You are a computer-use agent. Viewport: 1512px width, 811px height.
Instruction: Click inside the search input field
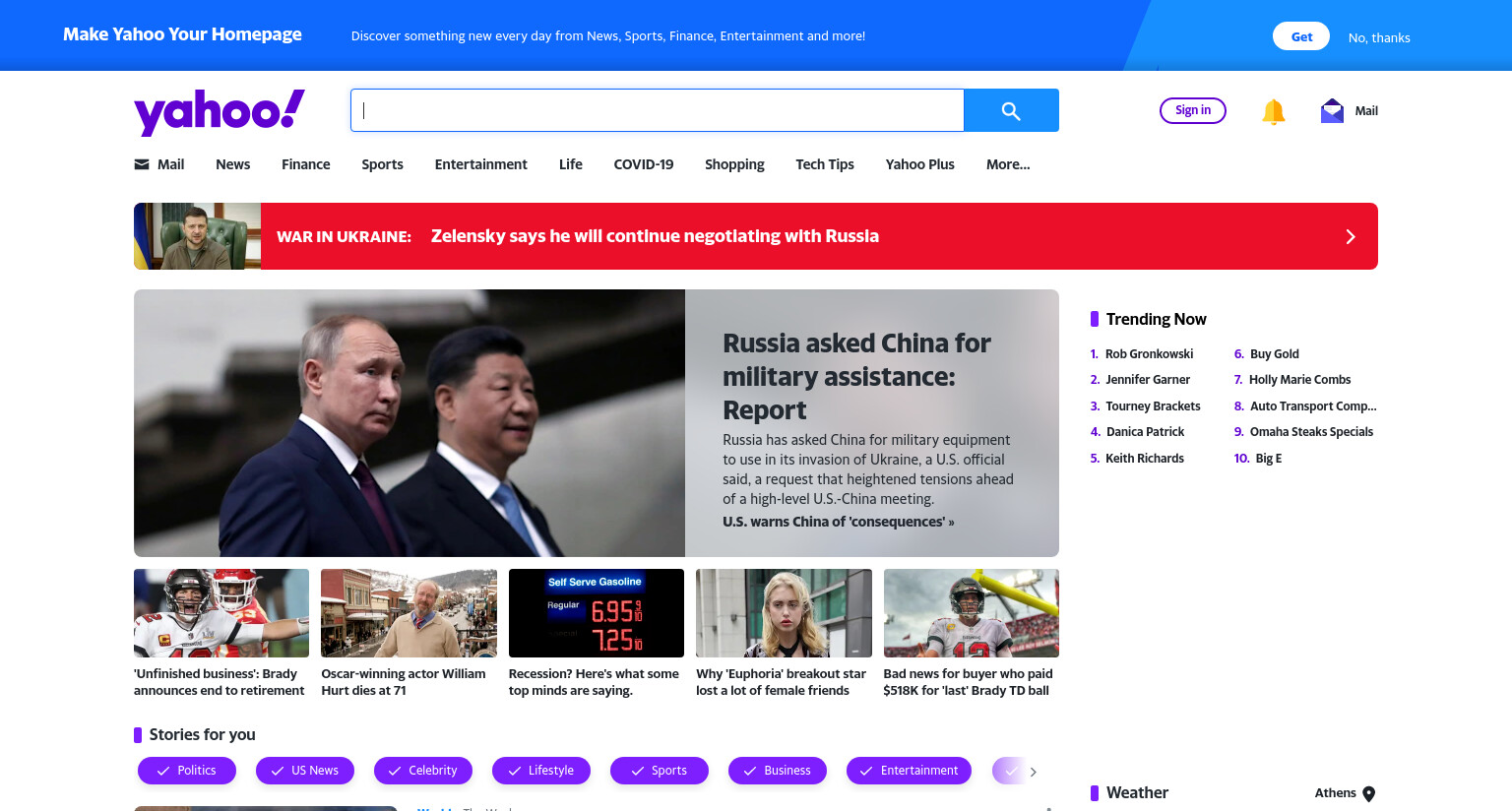point(657,110)
